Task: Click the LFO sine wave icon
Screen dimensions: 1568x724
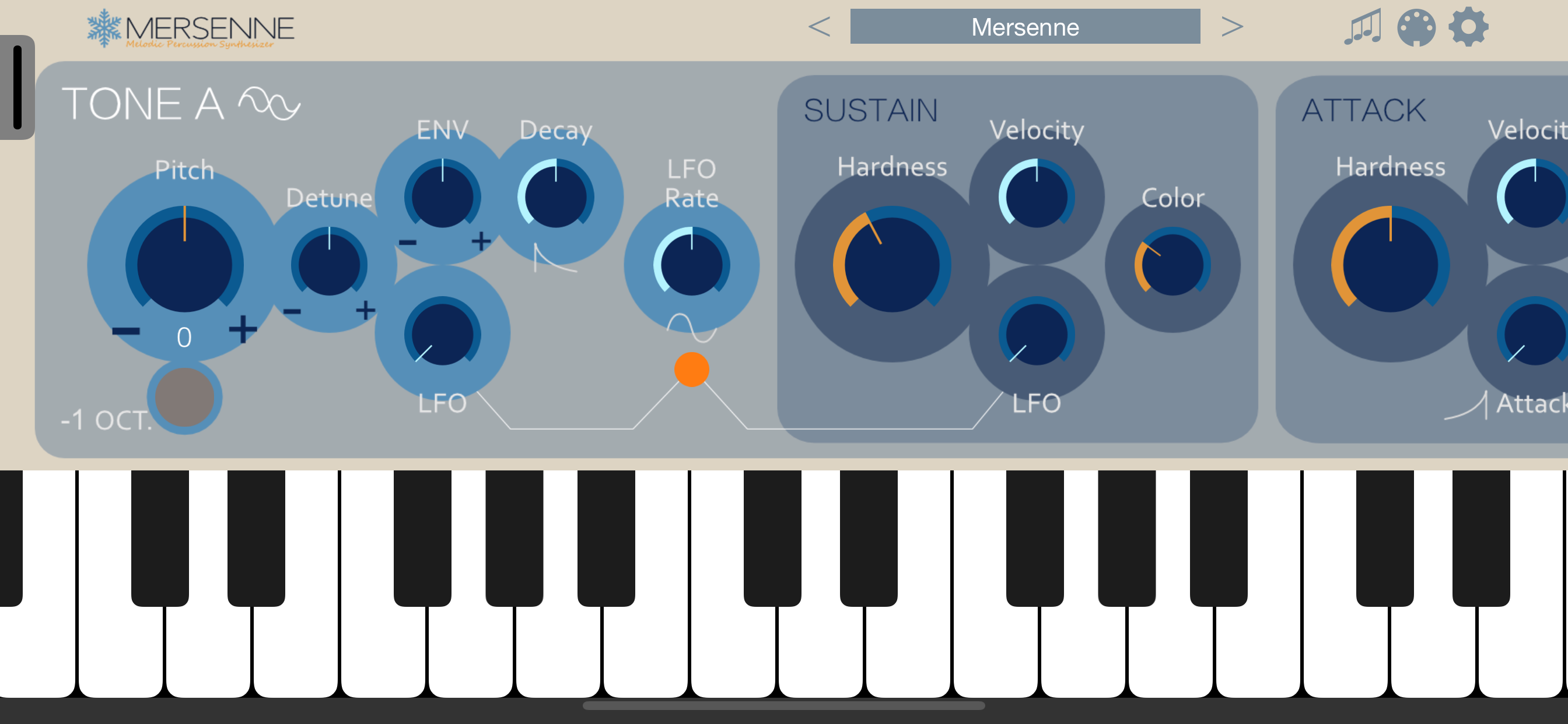Action: pyautogui.click(x=691, y=328)
